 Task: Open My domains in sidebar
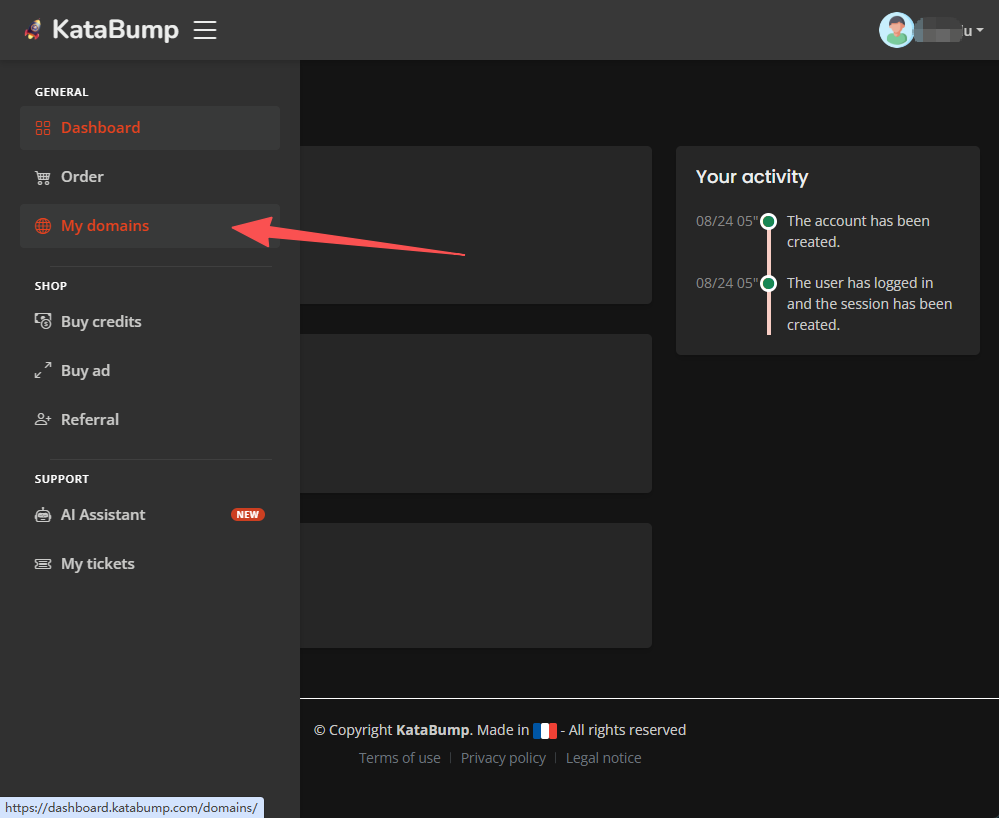(150, 226)
